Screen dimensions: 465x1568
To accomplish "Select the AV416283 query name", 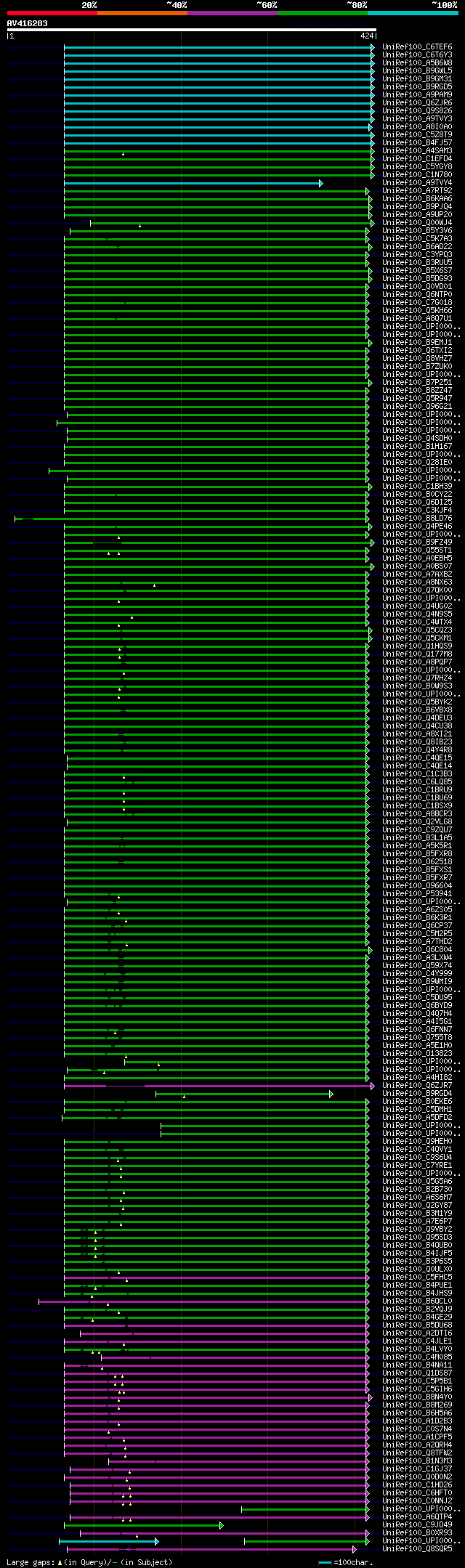I will click(28, 23).
